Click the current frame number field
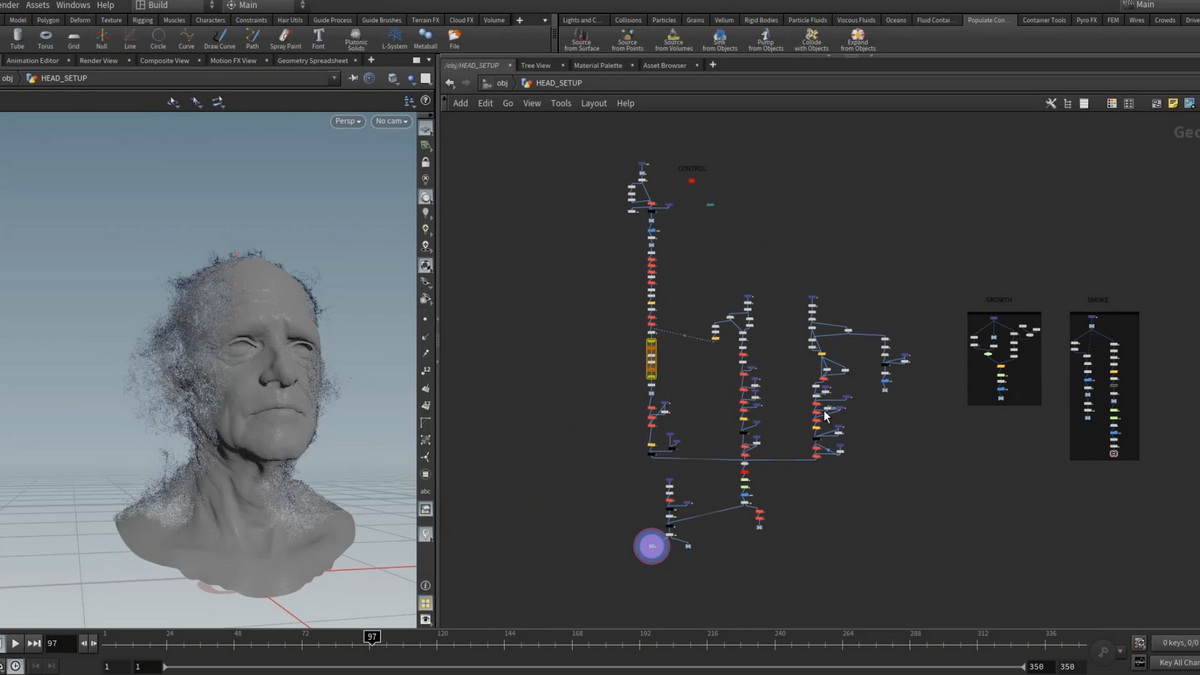This screenshot has width=1200, height=675. (x=61, y=643)
